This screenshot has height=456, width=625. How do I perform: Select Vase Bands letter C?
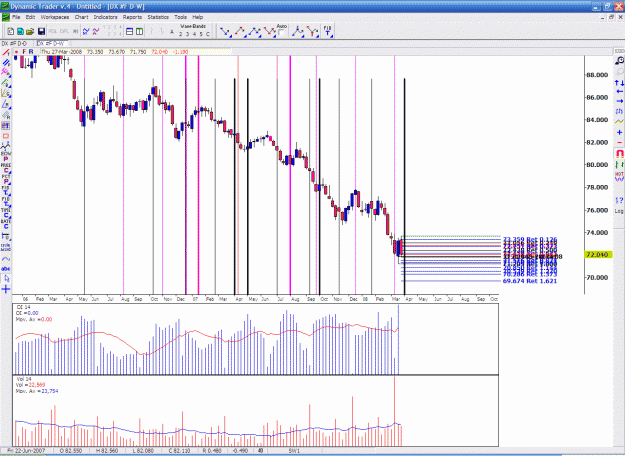click(x=208, y=34)
